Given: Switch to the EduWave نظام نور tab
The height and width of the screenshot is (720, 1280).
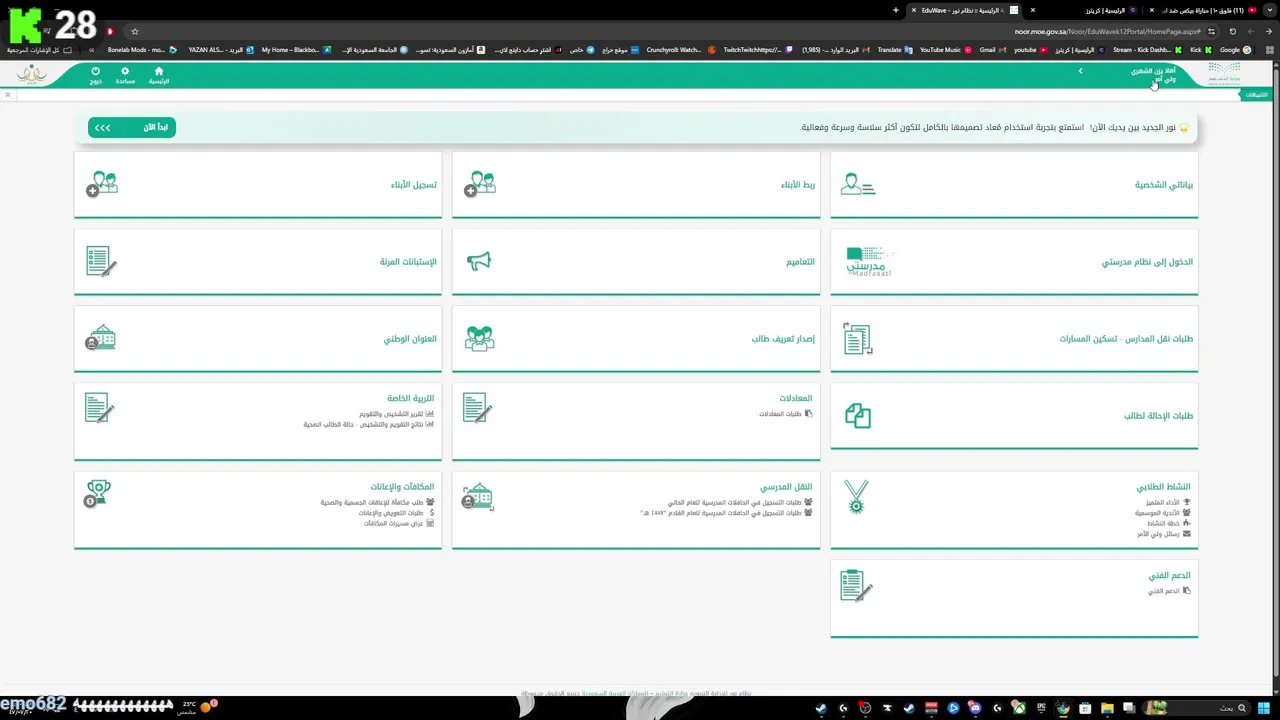Looking at the screenshot, I should (x=965, y=10).
